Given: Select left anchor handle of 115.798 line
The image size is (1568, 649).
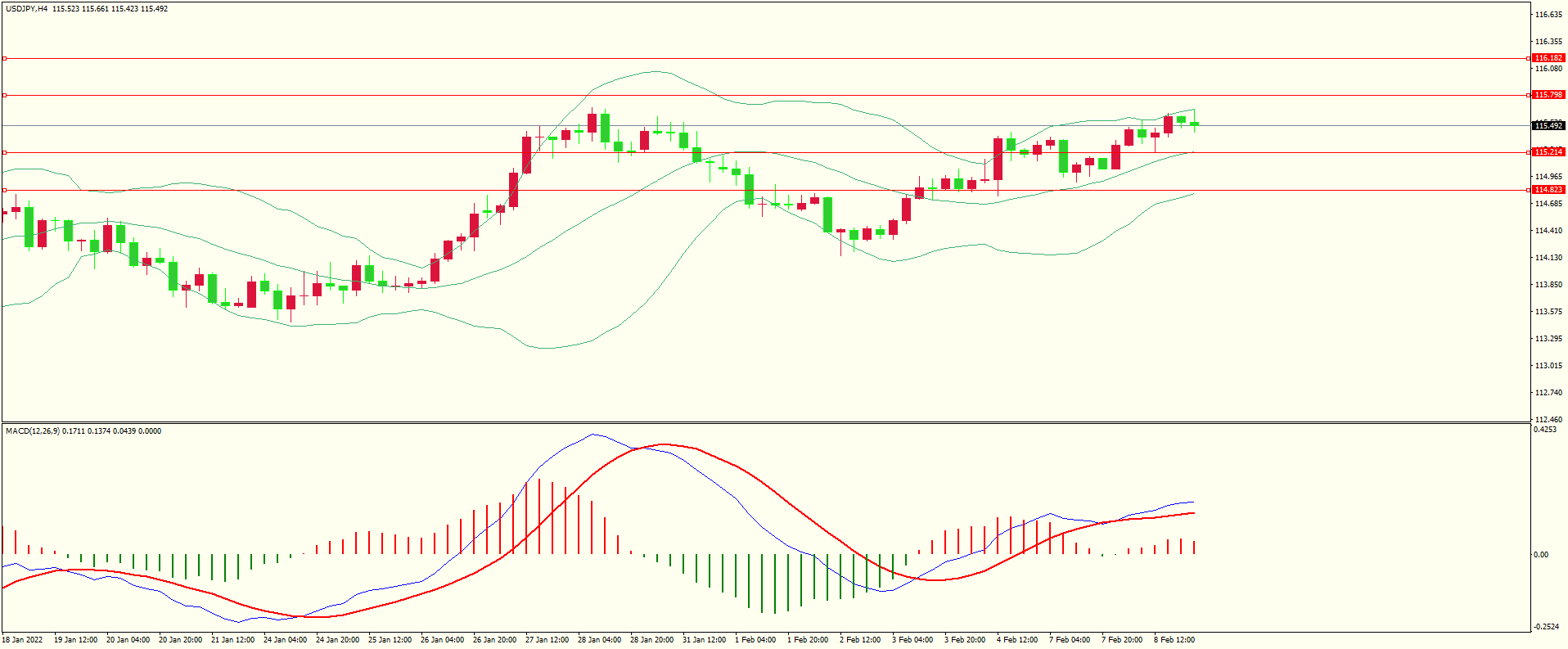Looking at the screenshot, I should pyautogui.click(x=4, y=95).
